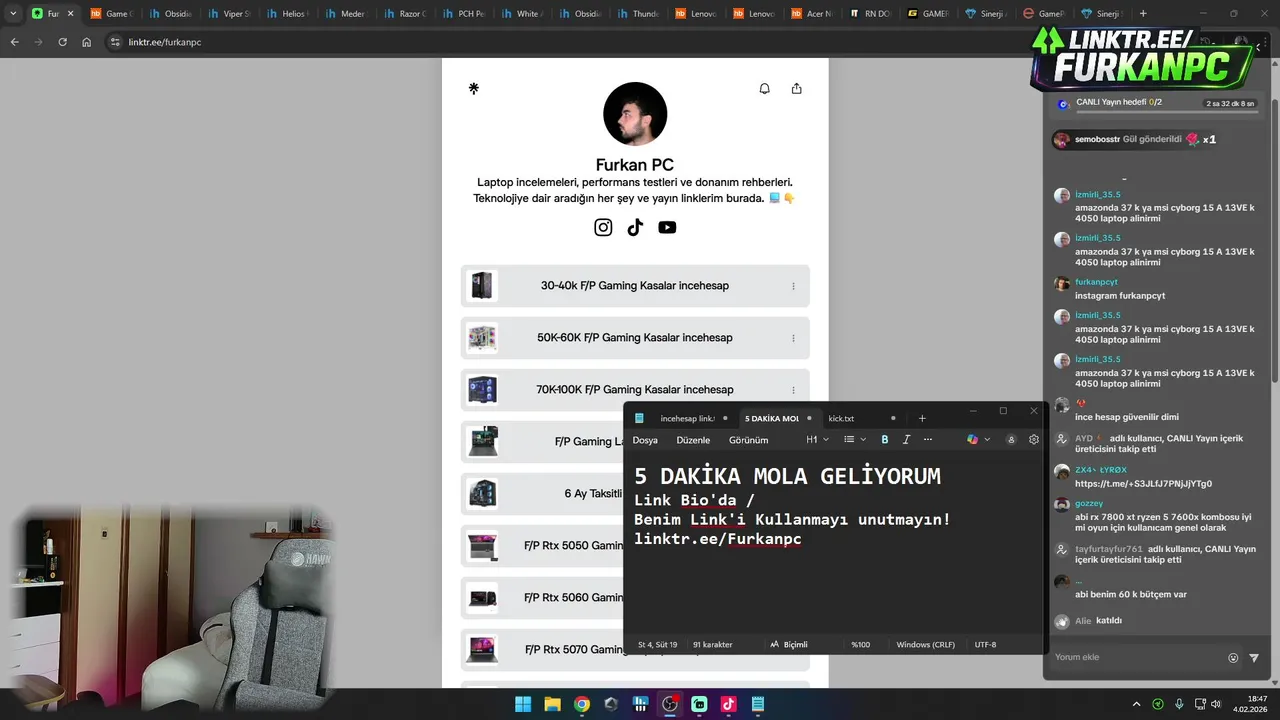
Task: Click the %100 zoom level in status bar
Action: [861, 645]
